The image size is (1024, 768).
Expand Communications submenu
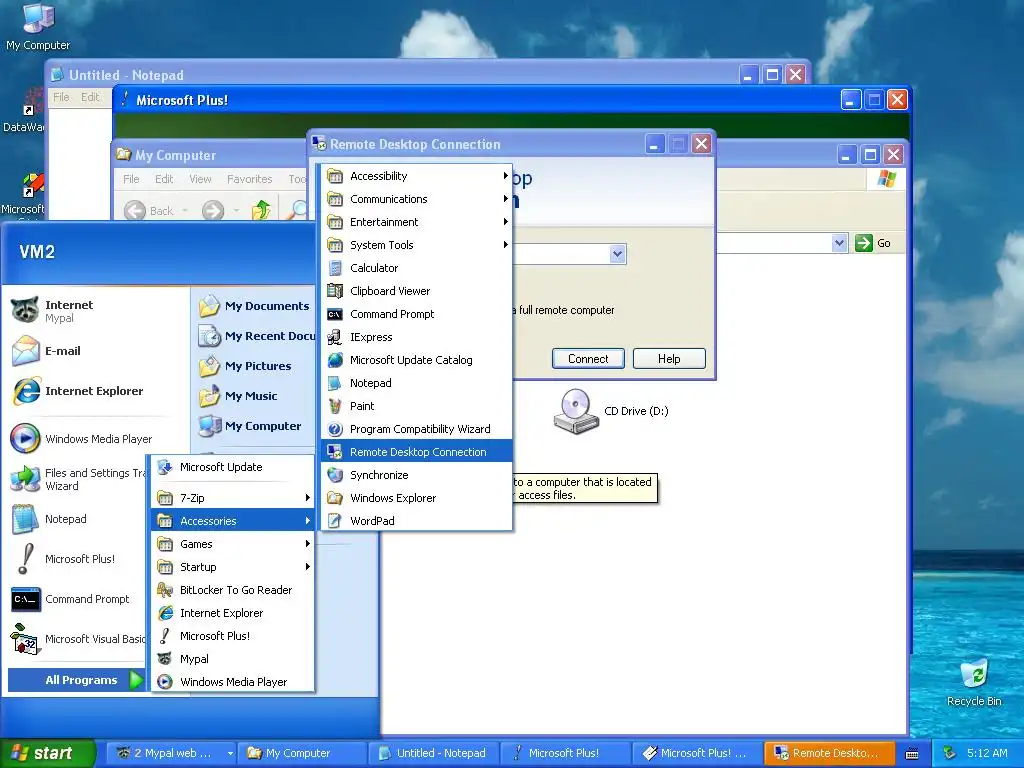(x=417, y=199)
